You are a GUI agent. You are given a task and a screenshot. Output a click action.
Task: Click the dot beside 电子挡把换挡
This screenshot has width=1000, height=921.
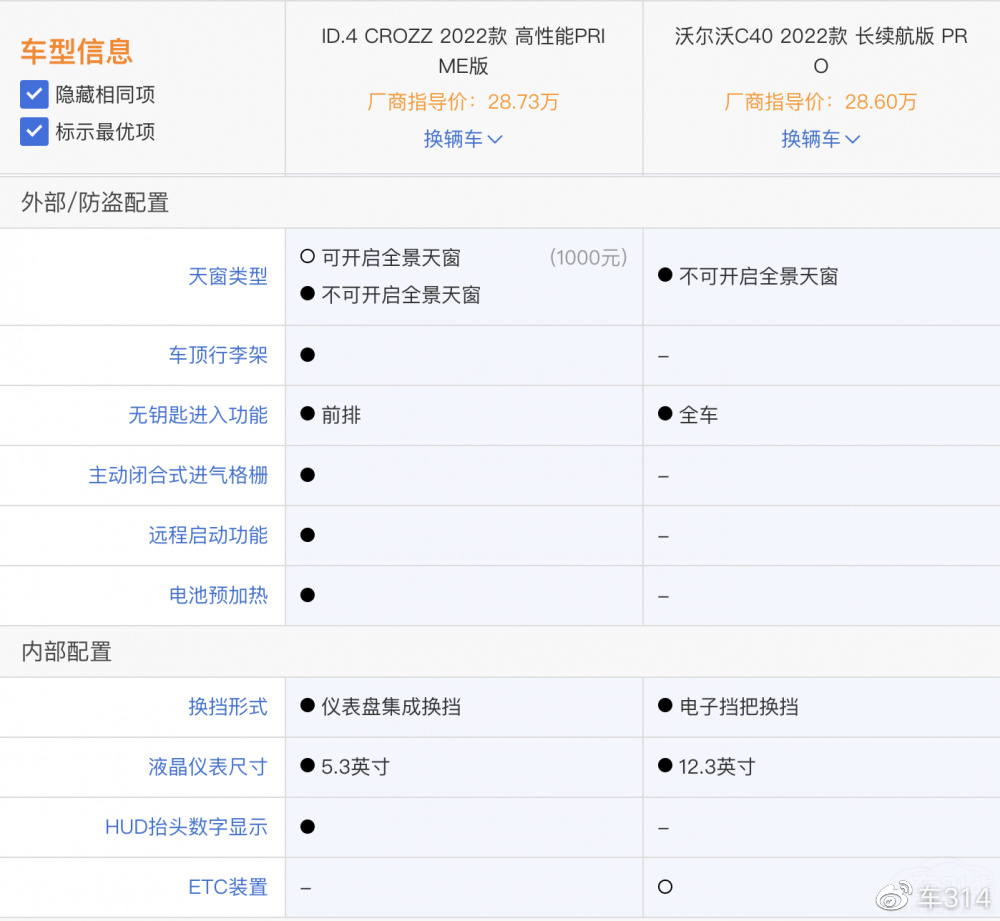[663, 707]
